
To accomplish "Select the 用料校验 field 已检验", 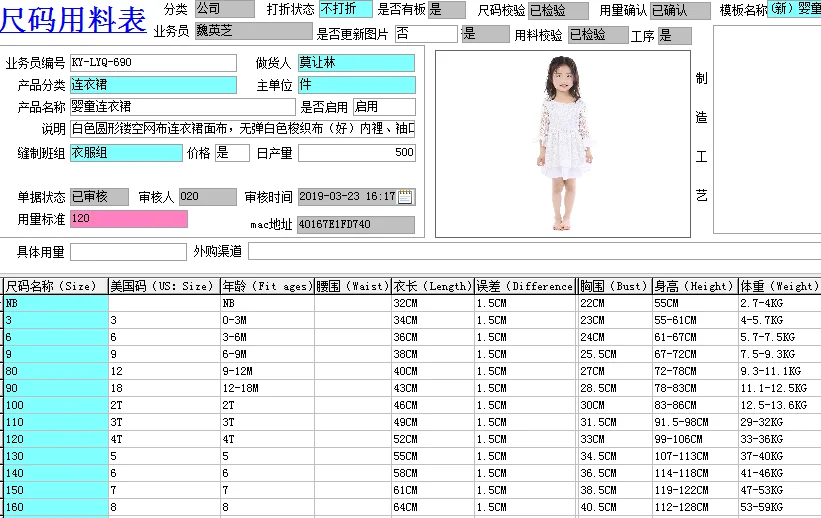I will [x=598, y=35].
